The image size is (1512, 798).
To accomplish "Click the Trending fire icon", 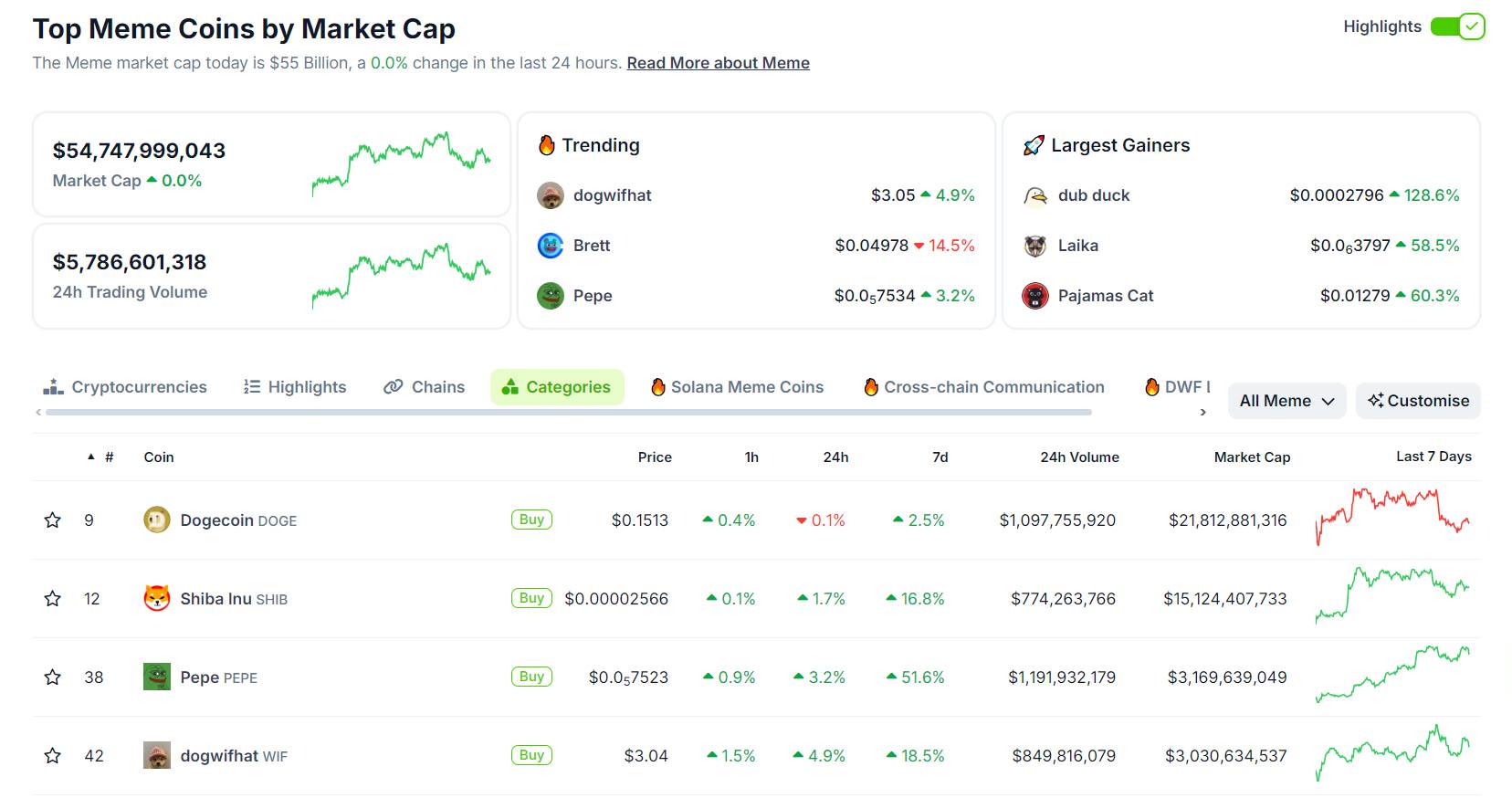I will pos(547,145).
